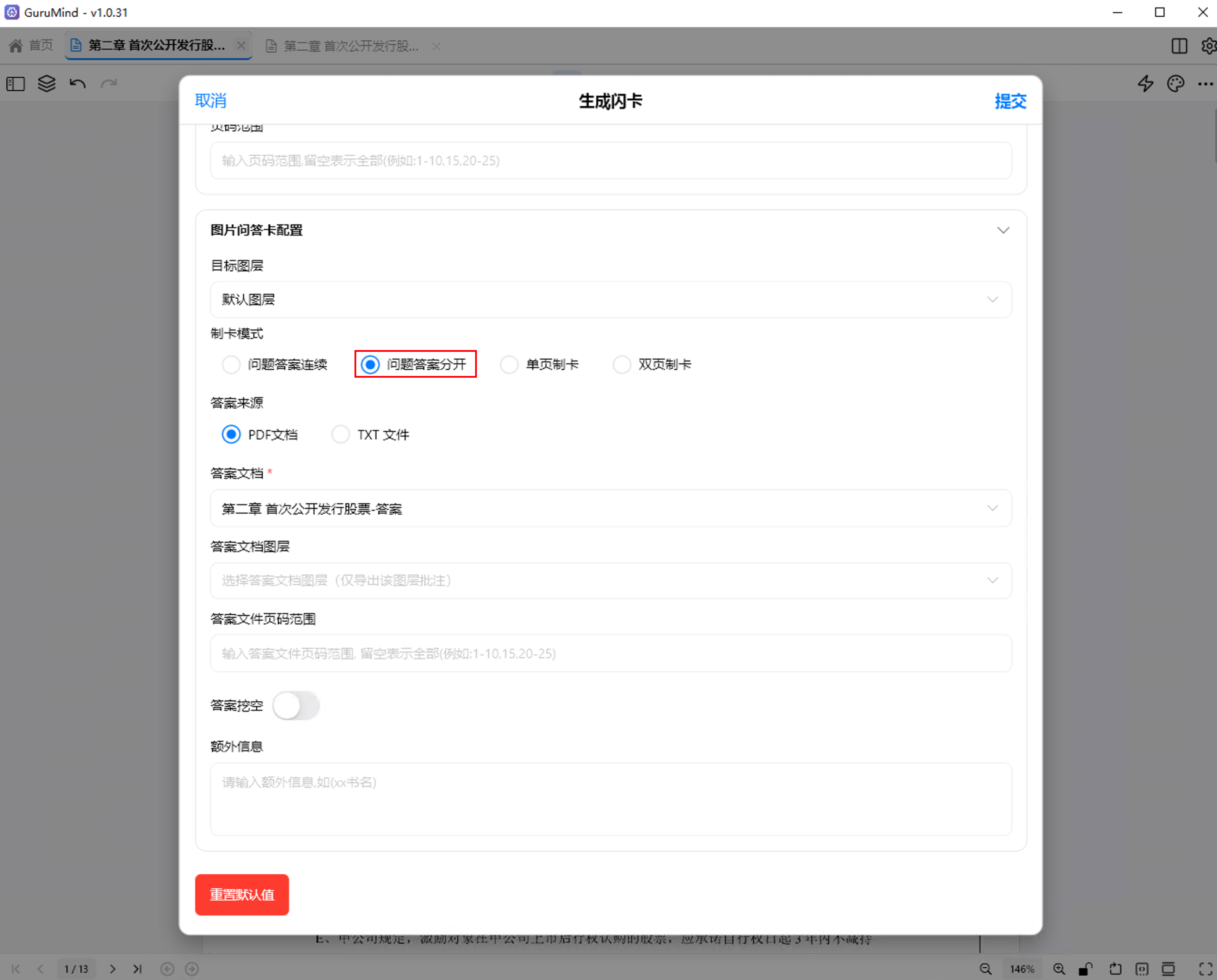Click the zoom in magnifier icon
1217x980 pixels.
pyautogui.click(x=1059, y=969)
